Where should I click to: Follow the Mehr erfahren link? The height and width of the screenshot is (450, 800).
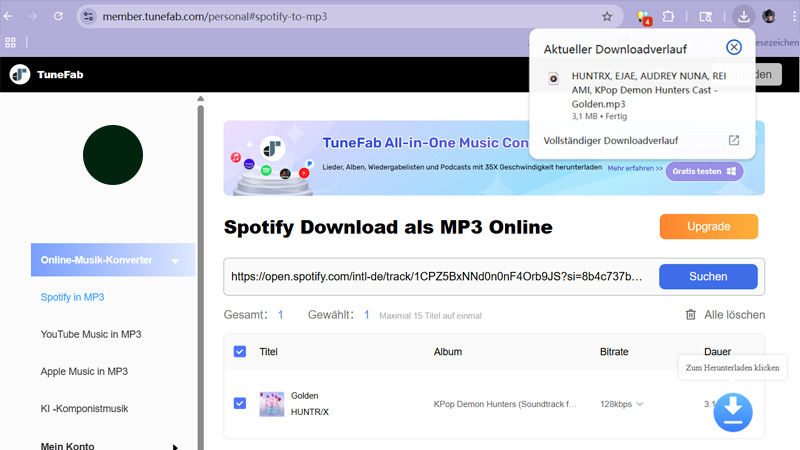(635, 168)
